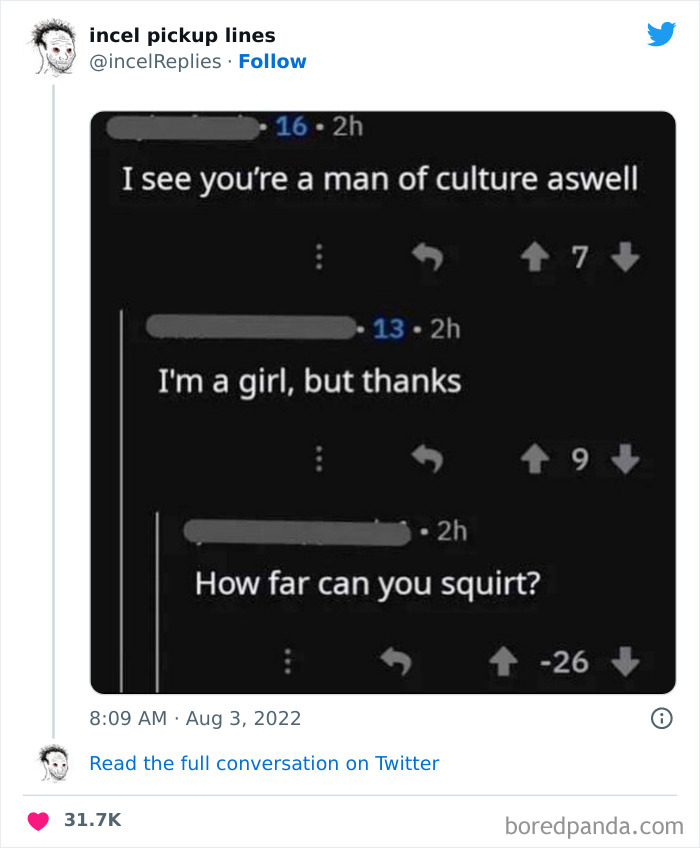Click the reply arrow under 'I'm a girl, but thanks'

click(x=429, y=459)
